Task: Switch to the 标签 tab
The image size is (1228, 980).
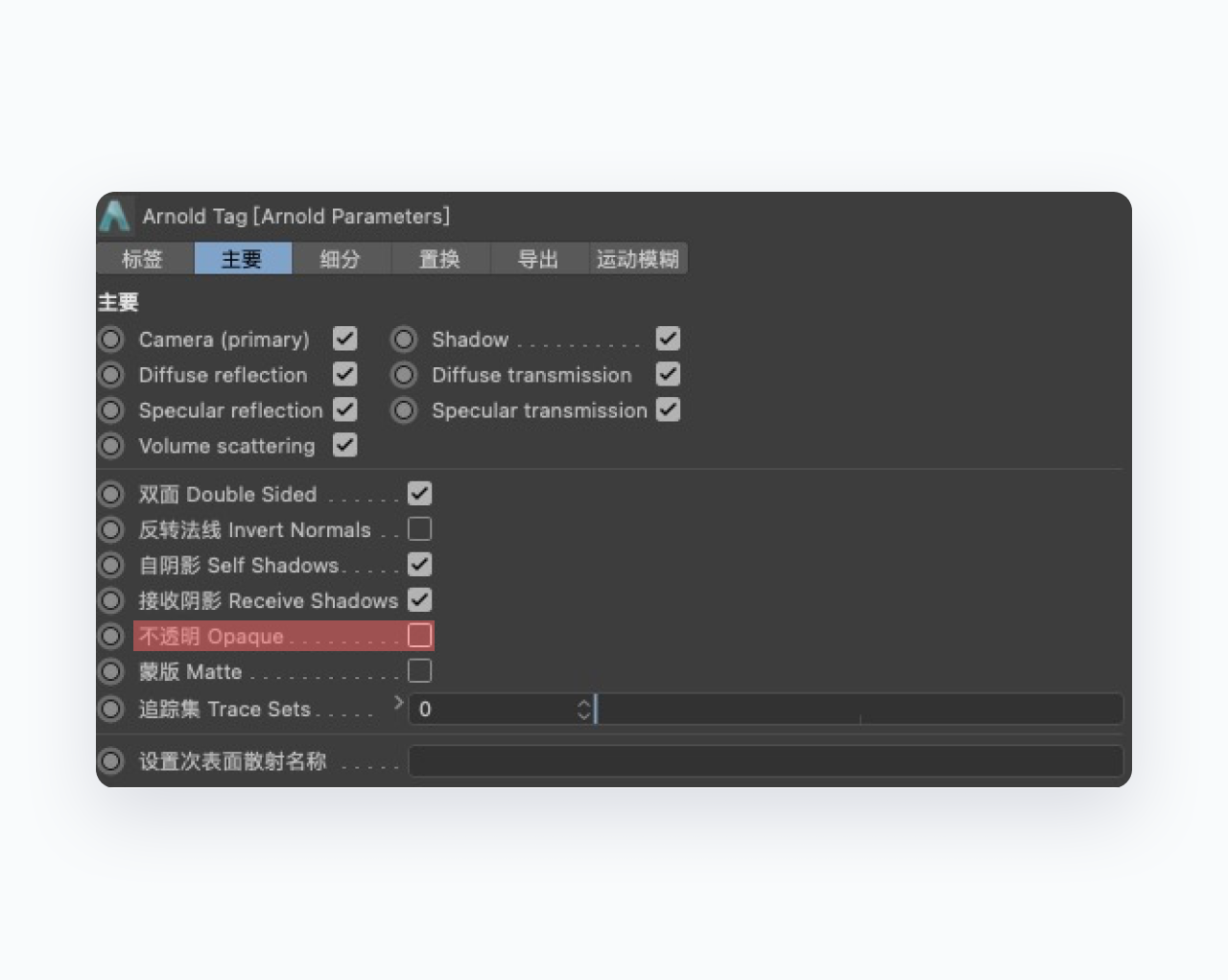Action: (x=143, y=259)
